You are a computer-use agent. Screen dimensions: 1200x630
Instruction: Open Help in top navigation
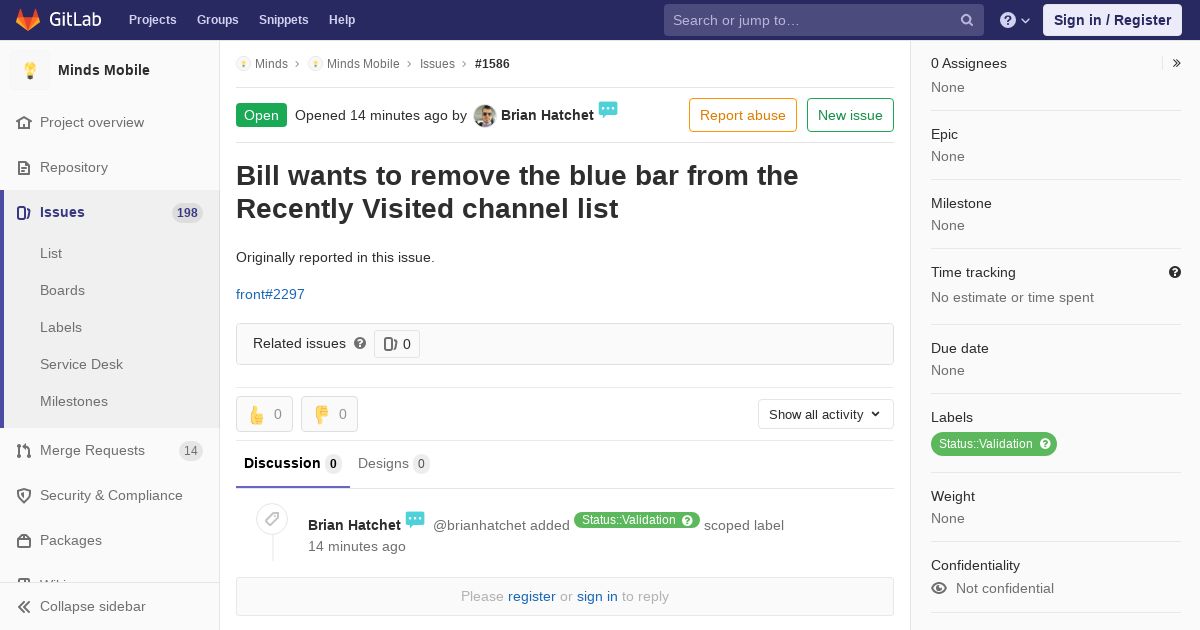(x=342, y=20)
